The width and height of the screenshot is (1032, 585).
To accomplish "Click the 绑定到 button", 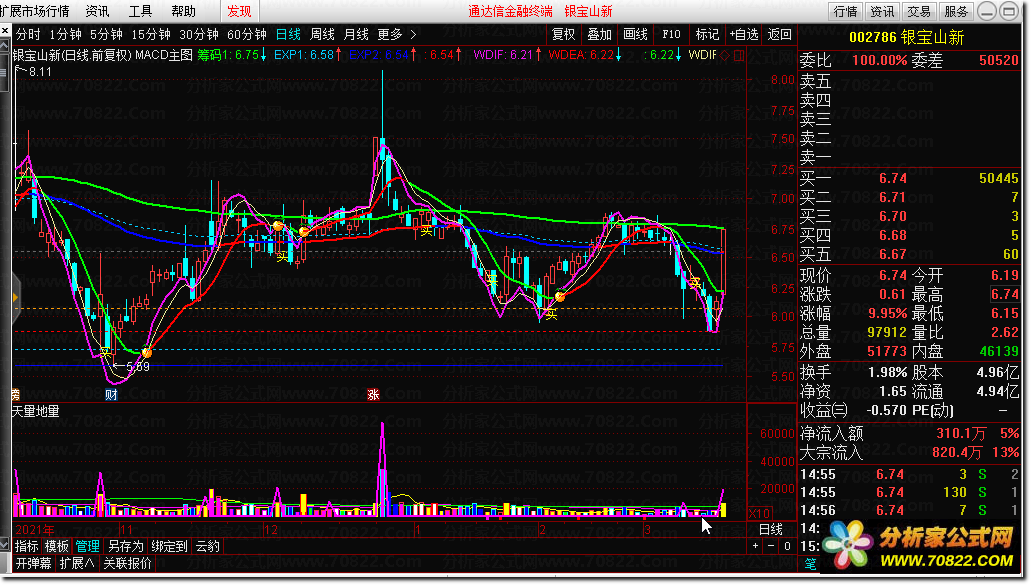I will 169,546.
